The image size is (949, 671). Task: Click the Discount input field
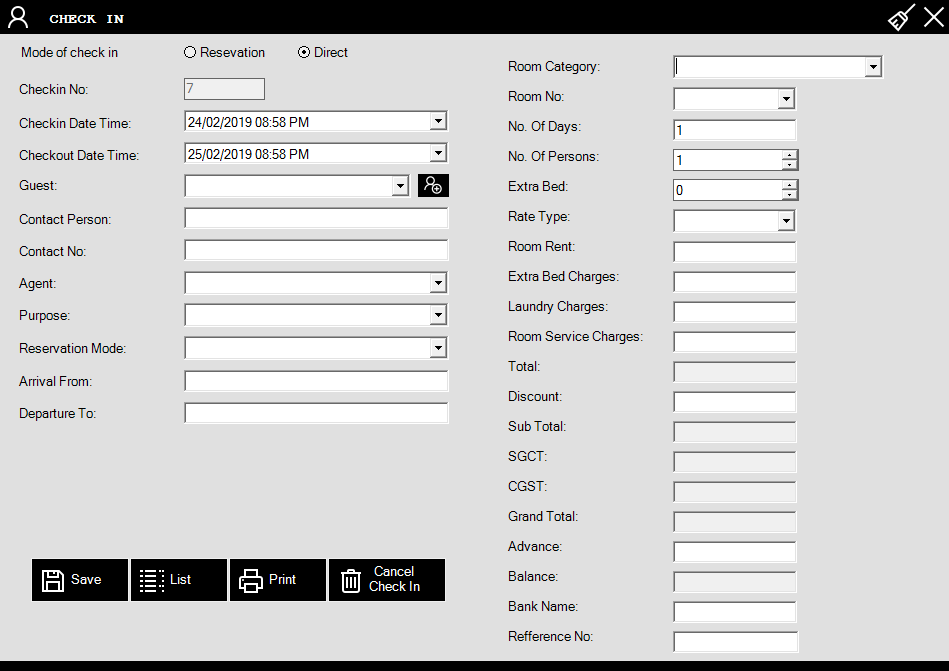[x=735, y=402]
